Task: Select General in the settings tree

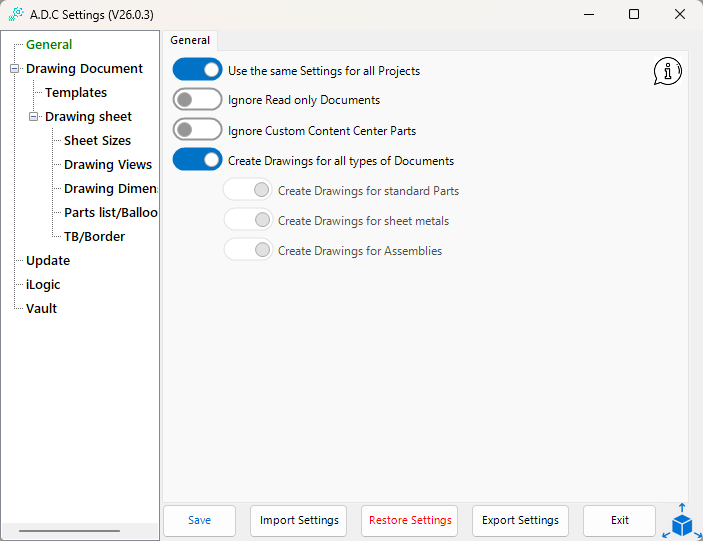Action: click(49, 45)
